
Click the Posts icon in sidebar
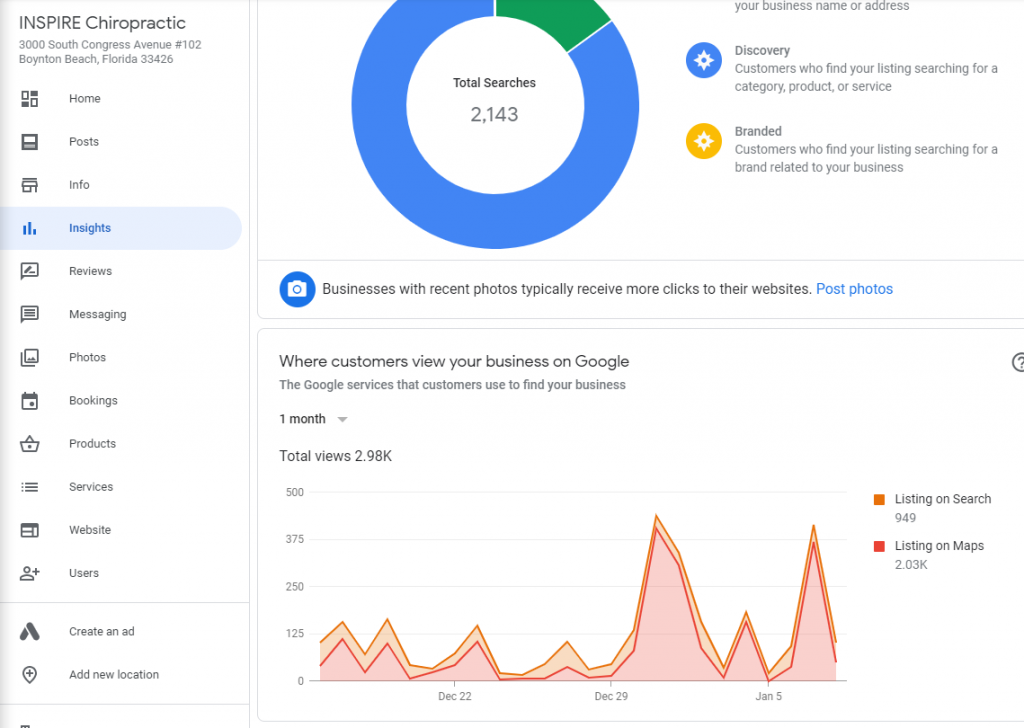tap(29, 142)
